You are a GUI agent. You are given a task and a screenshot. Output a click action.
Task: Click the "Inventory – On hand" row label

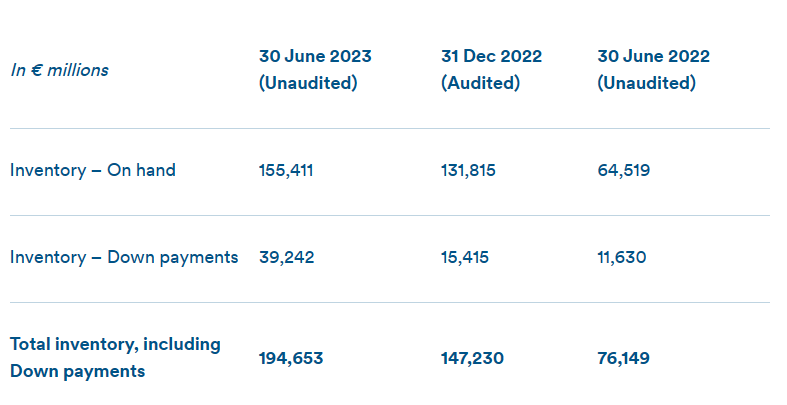[x=93, y=170]
